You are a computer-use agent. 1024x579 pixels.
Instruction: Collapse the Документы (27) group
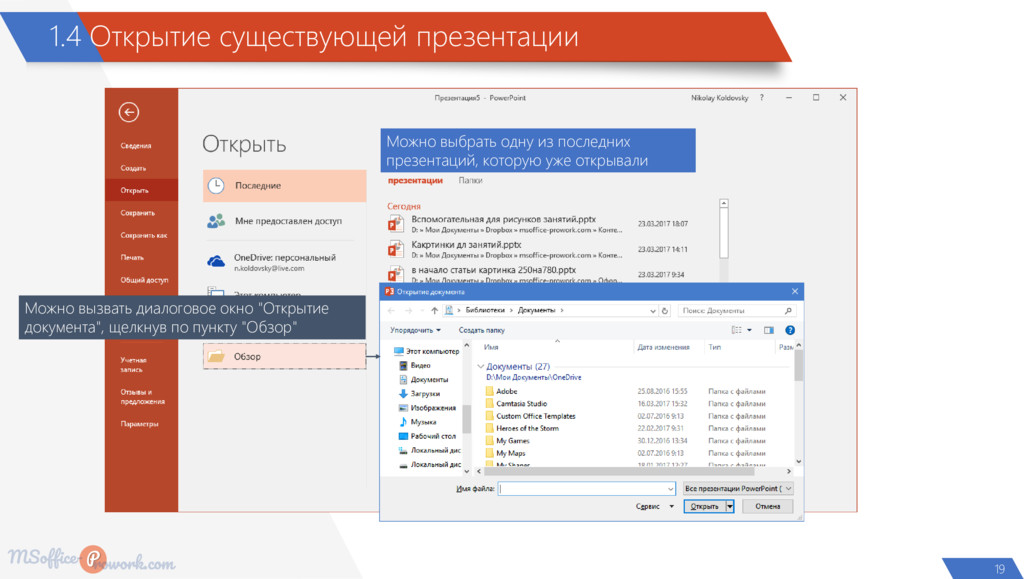click(481, 367)
